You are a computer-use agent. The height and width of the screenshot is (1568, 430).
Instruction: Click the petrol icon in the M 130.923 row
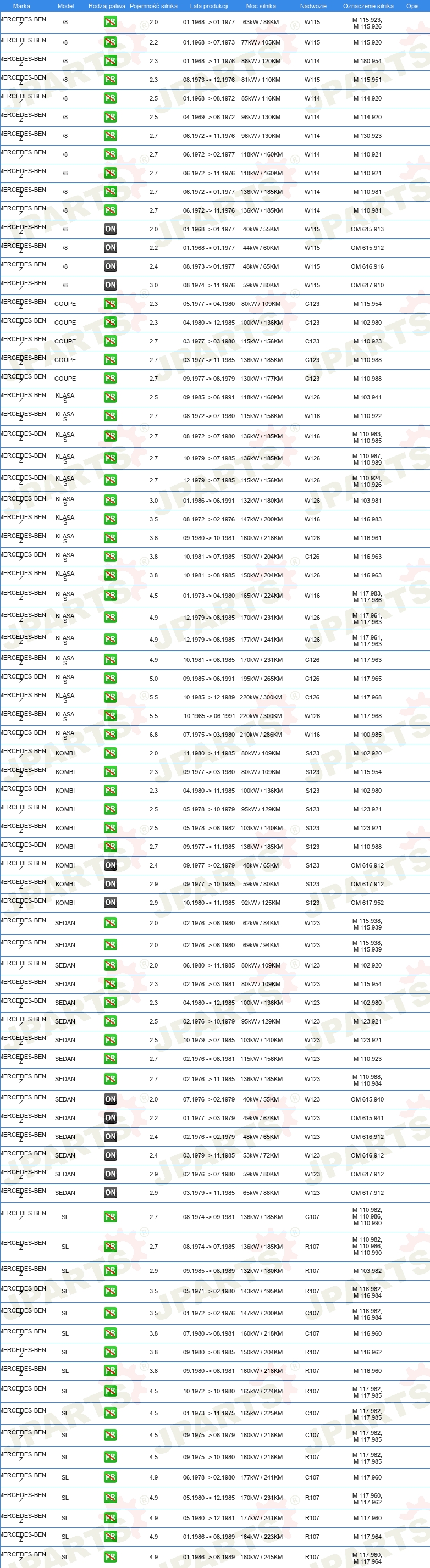coord(110,136)
